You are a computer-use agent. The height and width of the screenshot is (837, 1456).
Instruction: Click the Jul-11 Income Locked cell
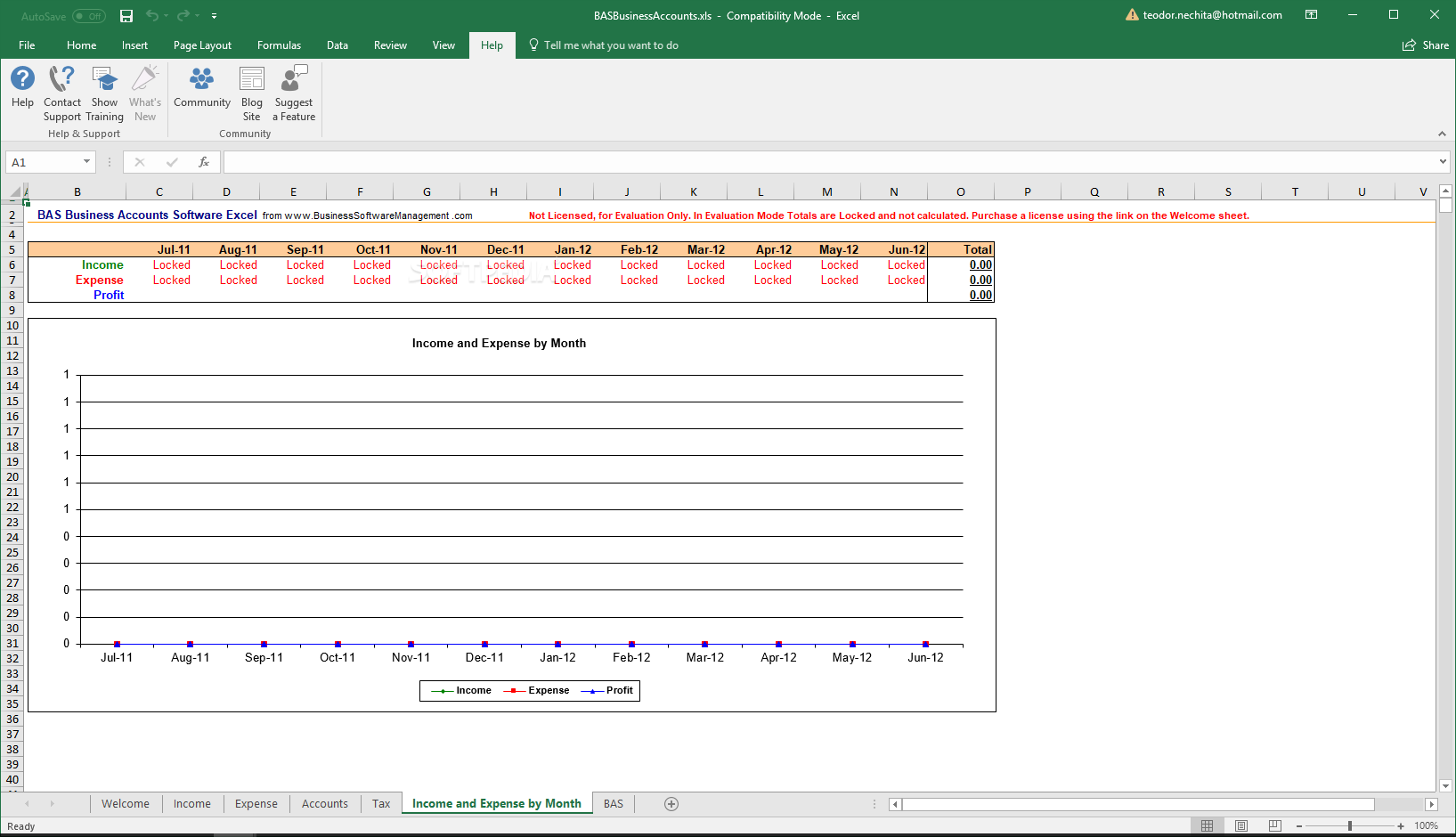click(159, 264)
